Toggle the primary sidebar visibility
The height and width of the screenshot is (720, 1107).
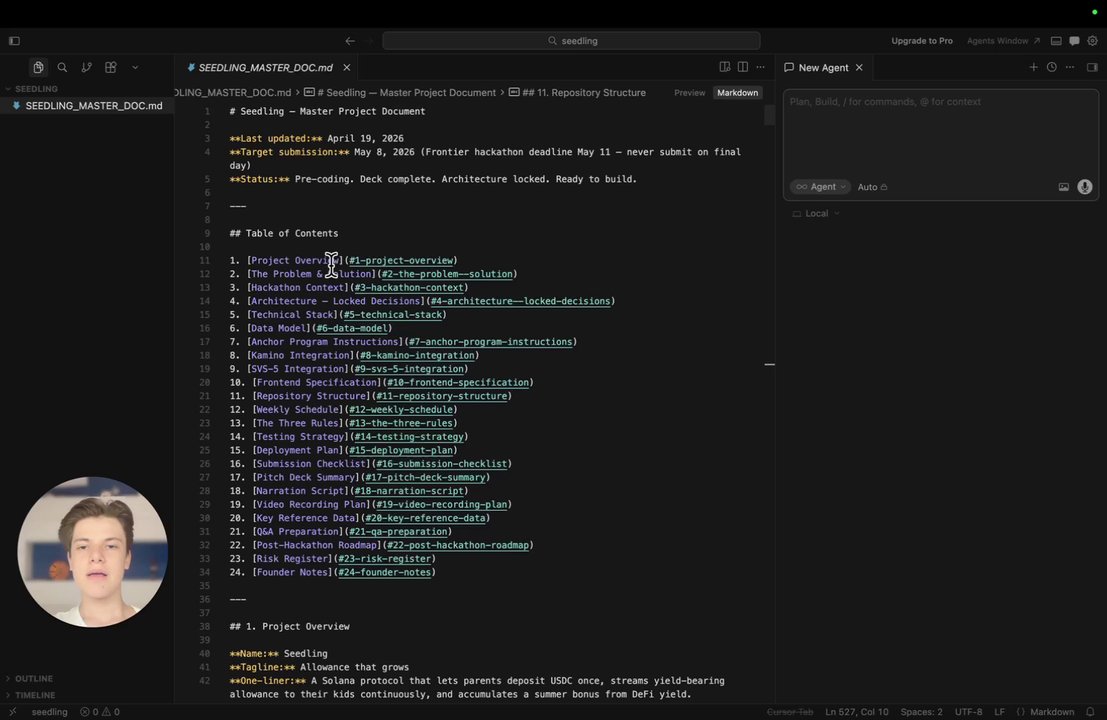pos(14,41)
